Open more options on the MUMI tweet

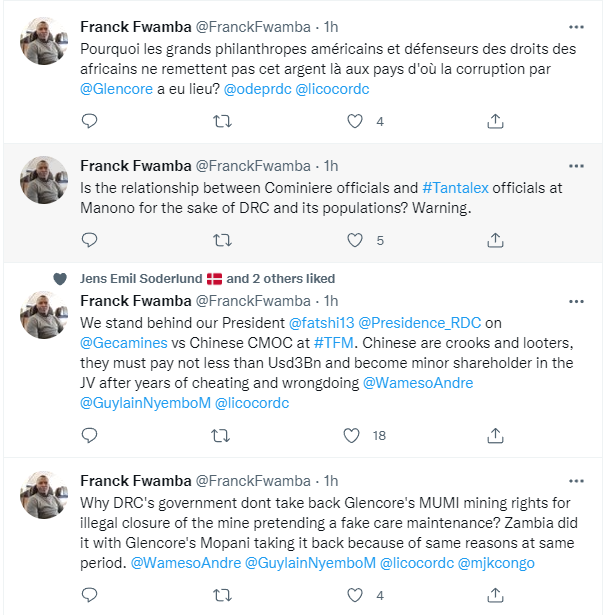point(576,481)
